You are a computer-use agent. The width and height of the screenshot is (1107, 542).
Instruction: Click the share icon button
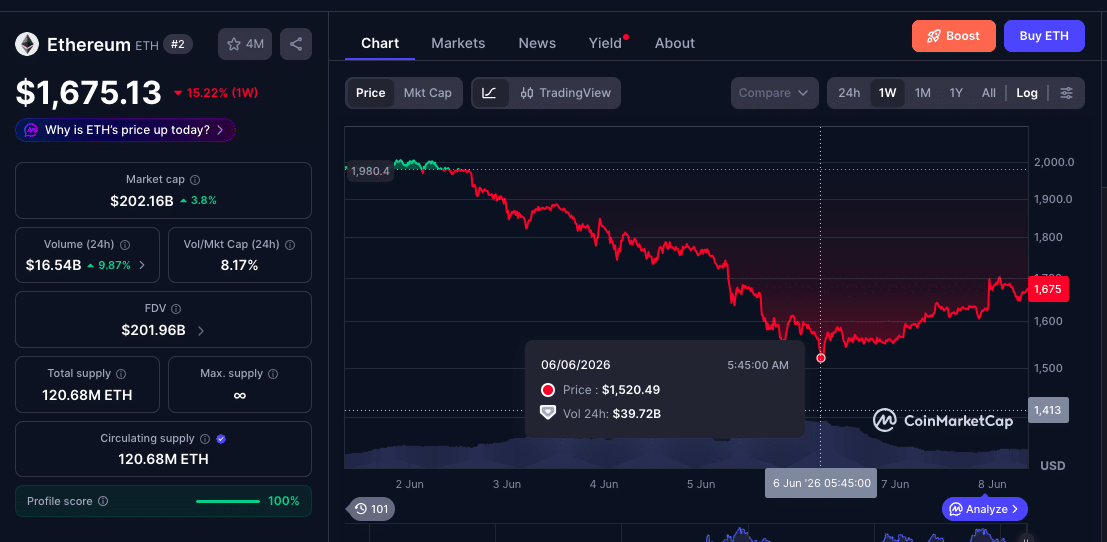[x=296, y=44]
